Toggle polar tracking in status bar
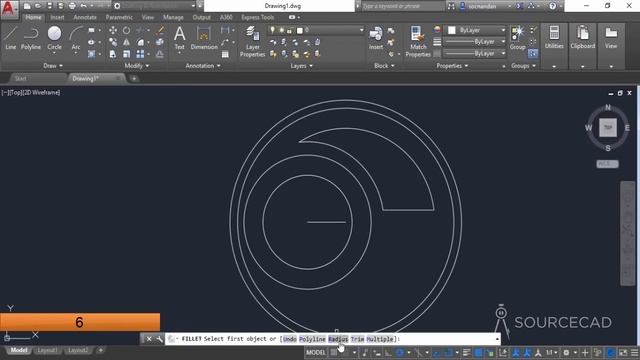Image resolution: width=640 pixels, height=360 pixels. coord(400,353)
